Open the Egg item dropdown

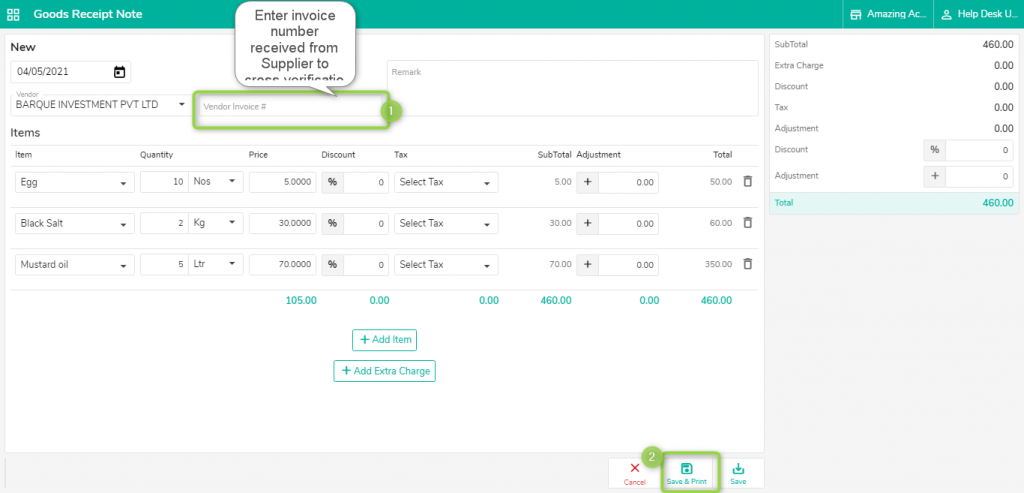click(x=74, y=182)
